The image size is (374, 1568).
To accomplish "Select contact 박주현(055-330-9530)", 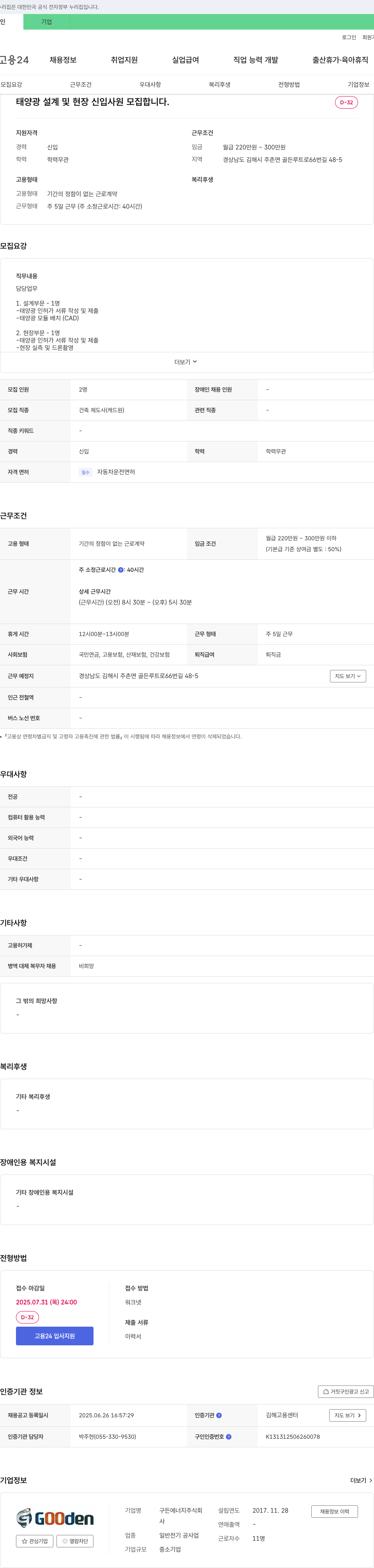I will click(x=107, y=1436).
